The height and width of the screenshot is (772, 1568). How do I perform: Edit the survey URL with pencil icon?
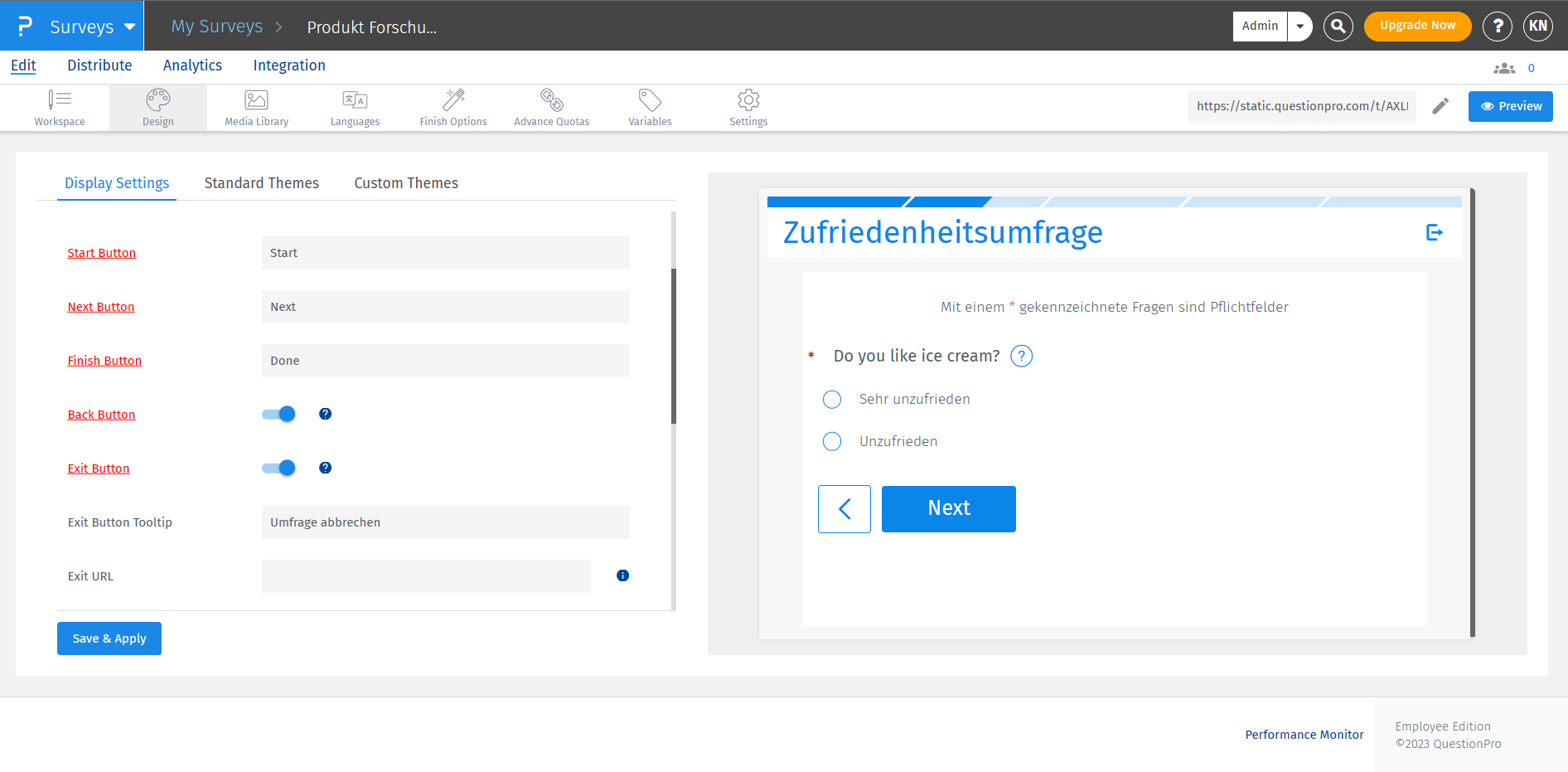pos(1440,106)
